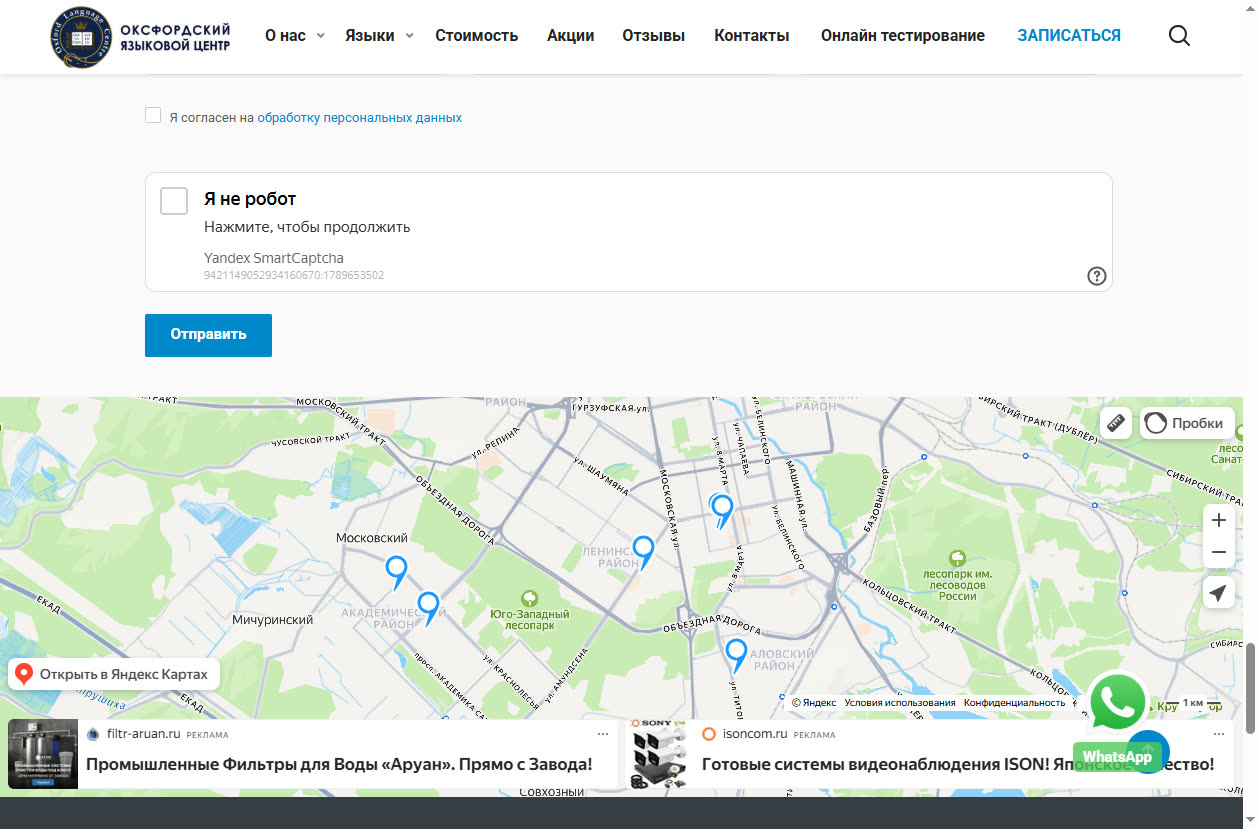This screenshot has width=1258, height=829.
Task: Click the Мичуринский label on the map
Action: pos(273,620)
